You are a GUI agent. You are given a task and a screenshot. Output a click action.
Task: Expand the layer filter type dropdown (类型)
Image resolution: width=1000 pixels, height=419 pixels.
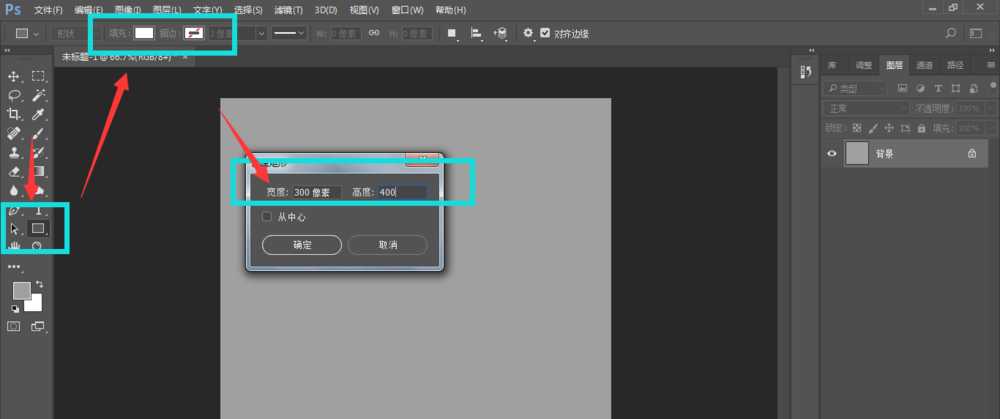coord(856,88)
